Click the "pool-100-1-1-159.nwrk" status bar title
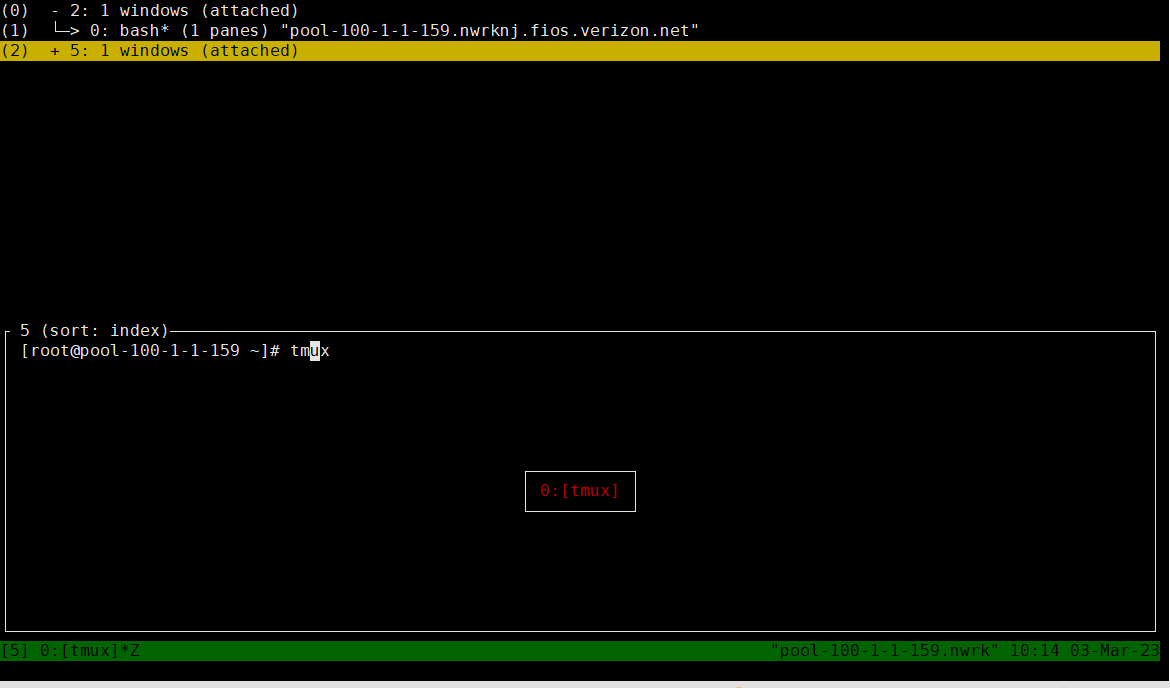 click(884, 651)
